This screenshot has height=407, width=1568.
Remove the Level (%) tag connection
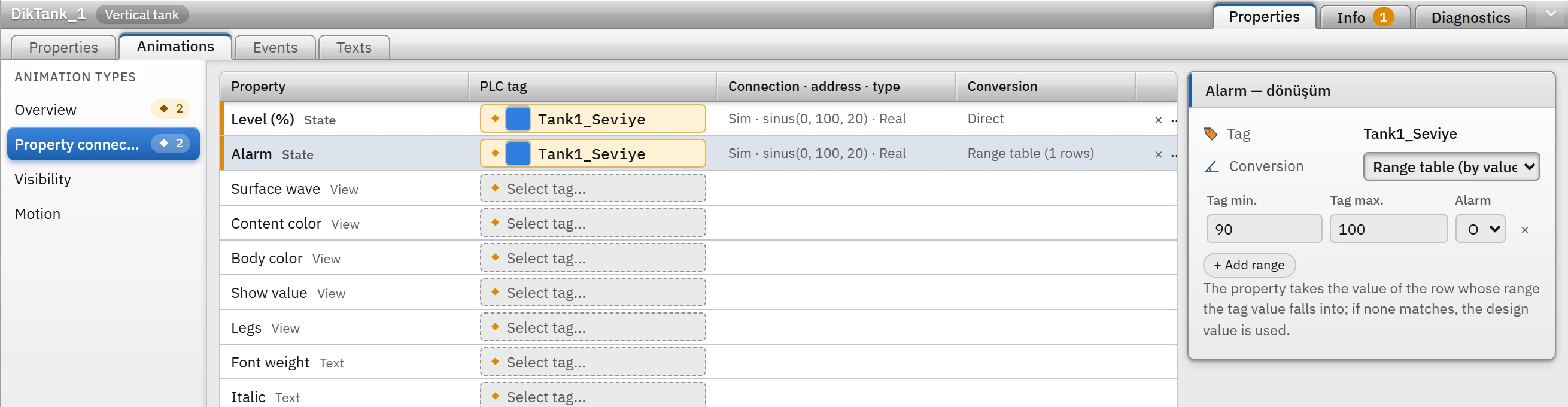coord(1159,120)
